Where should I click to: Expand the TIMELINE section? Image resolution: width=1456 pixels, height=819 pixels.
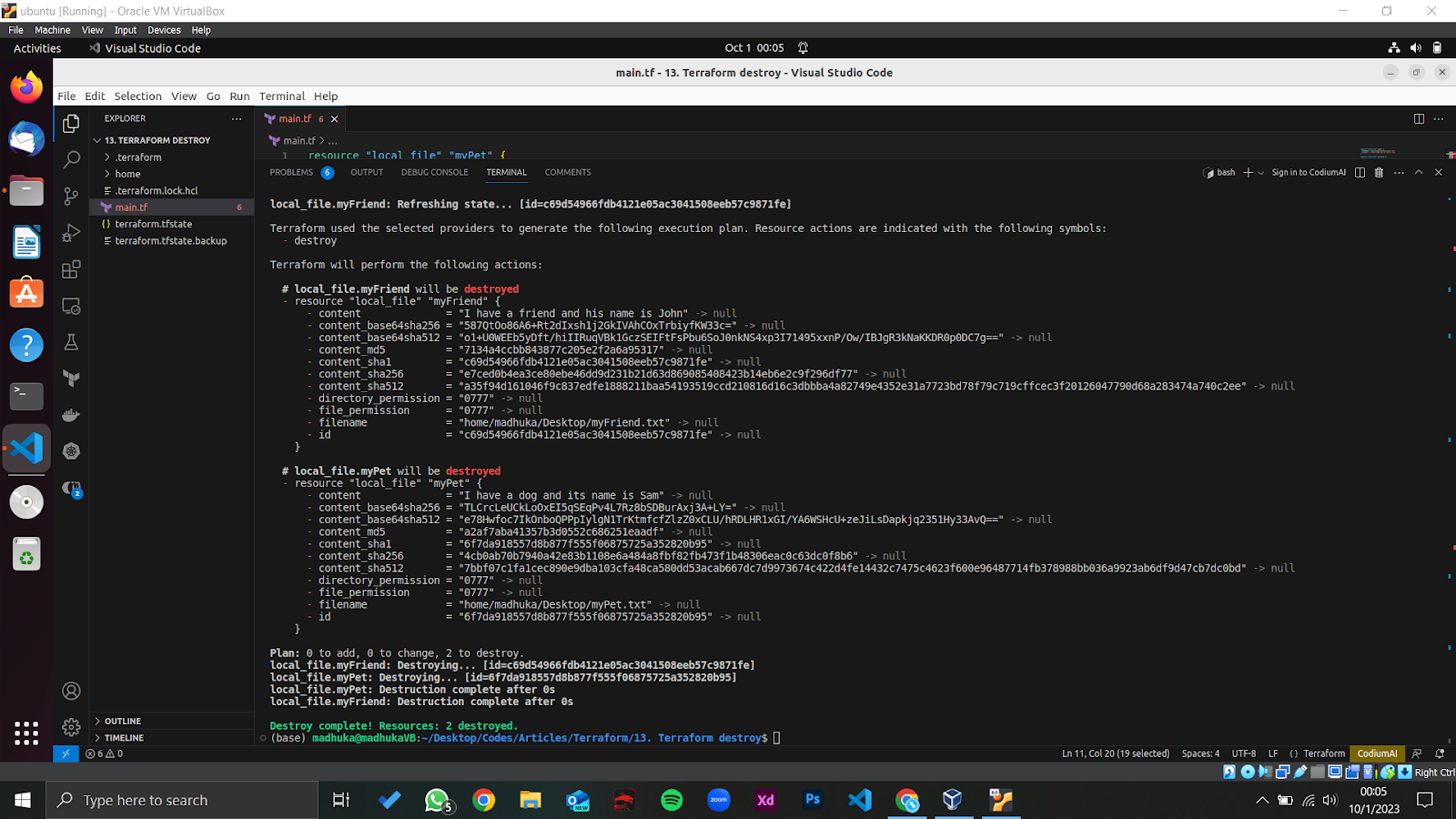pyautogui.click(x=172, y=738)
